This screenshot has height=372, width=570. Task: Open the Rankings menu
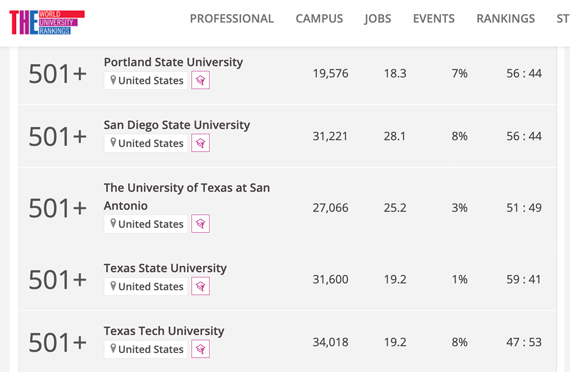[x=506, y=19]
